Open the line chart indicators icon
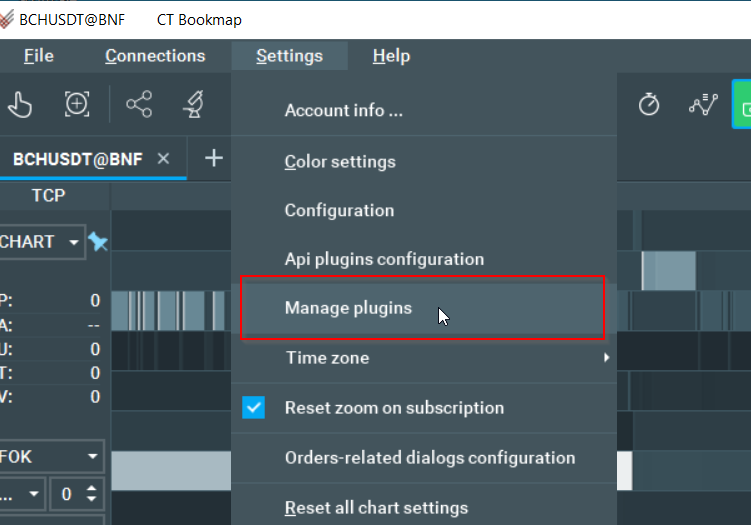This screenshot has height=525, width=751. 703,104
